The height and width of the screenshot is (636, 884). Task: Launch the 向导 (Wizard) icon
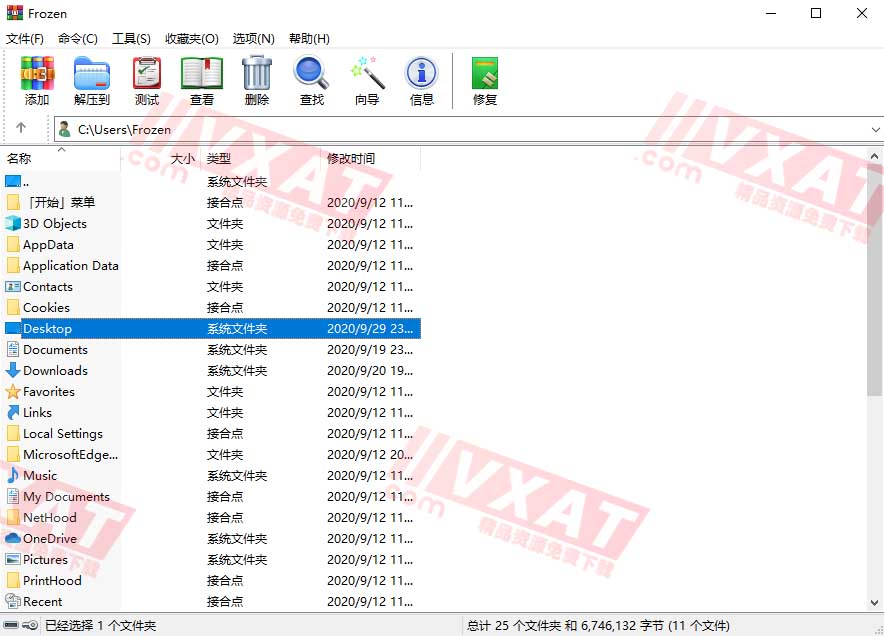click(x=366, y=80)
